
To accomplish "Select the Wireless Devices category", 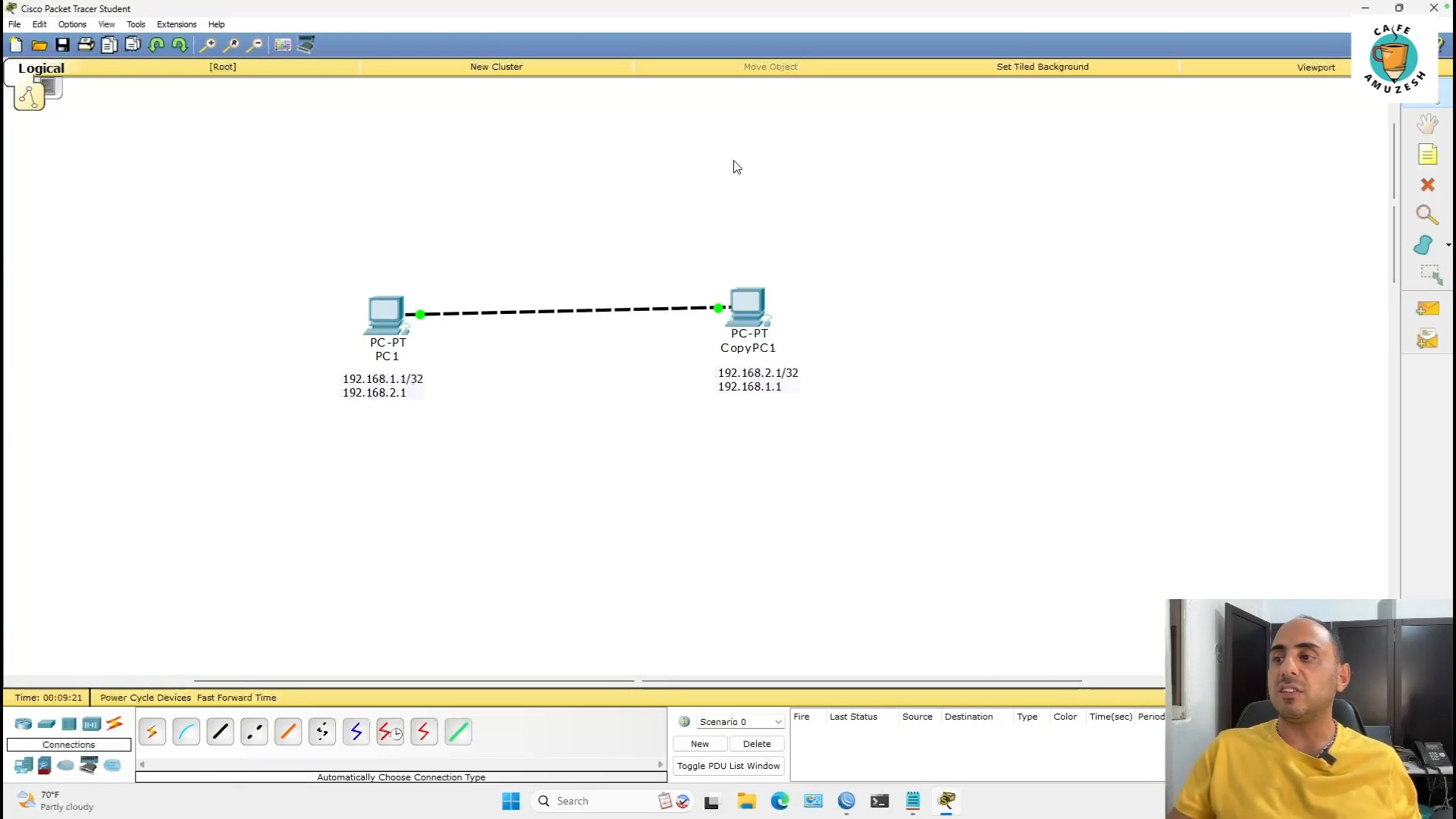I will pos(92,724).
